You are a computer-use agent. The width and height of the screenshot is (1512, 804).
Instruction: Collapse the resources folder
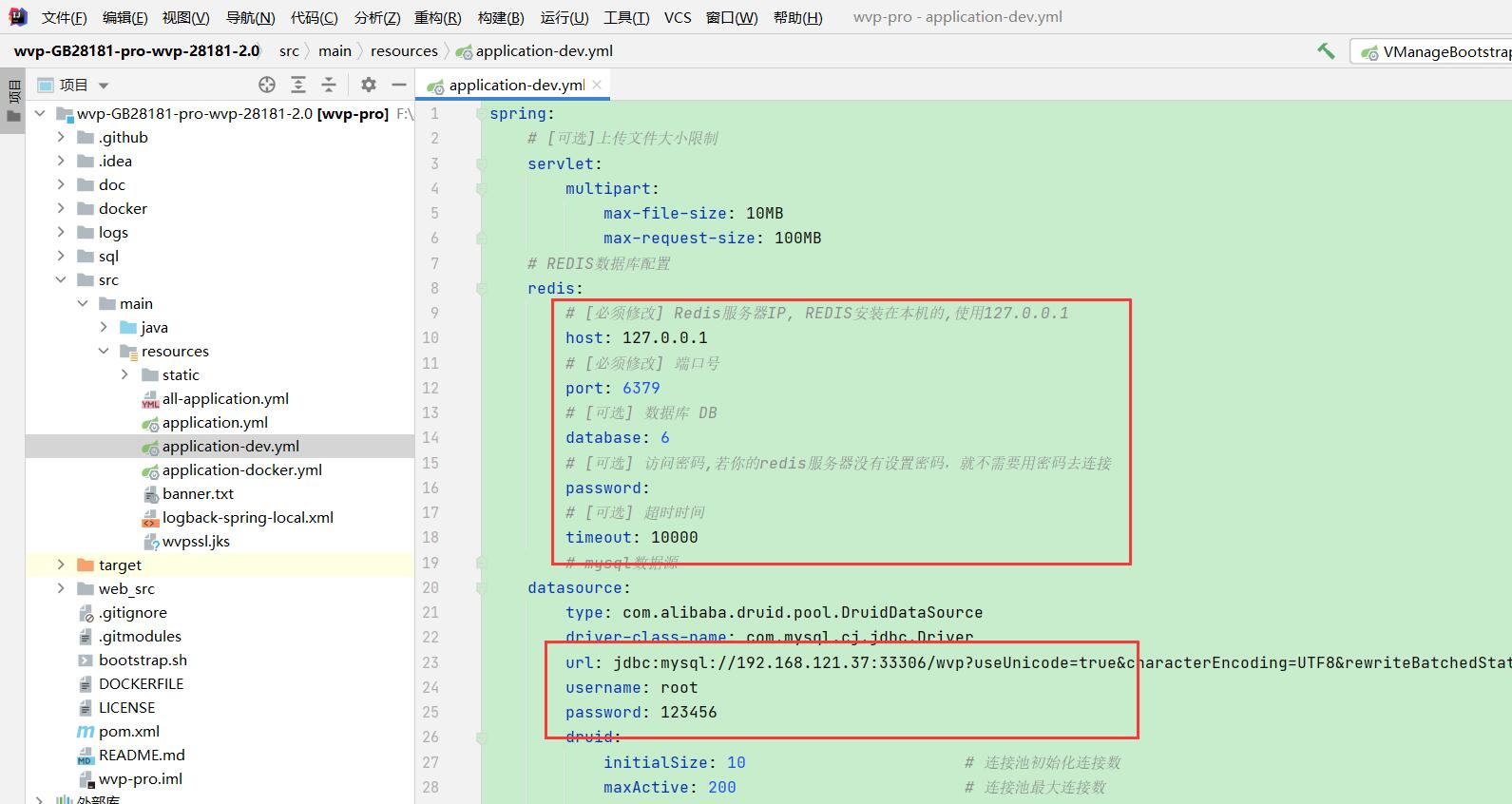(104, 351)
